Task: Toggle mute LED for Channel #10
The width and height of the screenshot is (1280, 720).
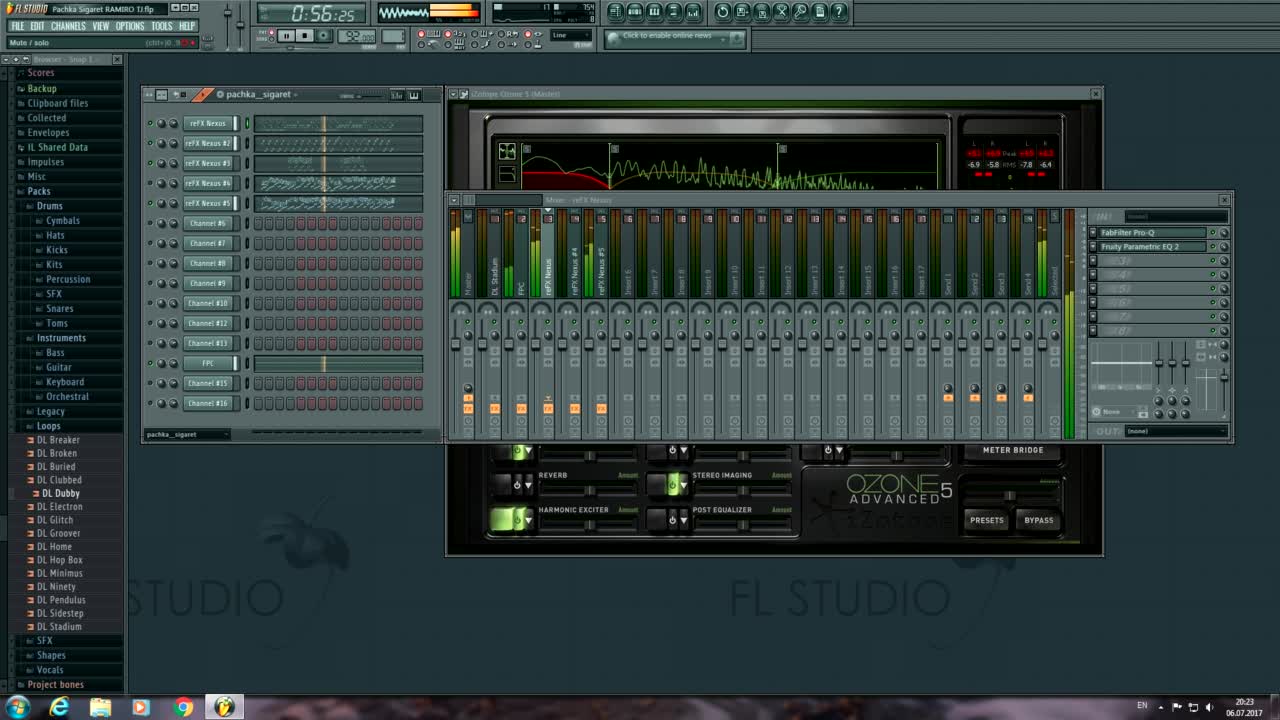Action: 150,303
